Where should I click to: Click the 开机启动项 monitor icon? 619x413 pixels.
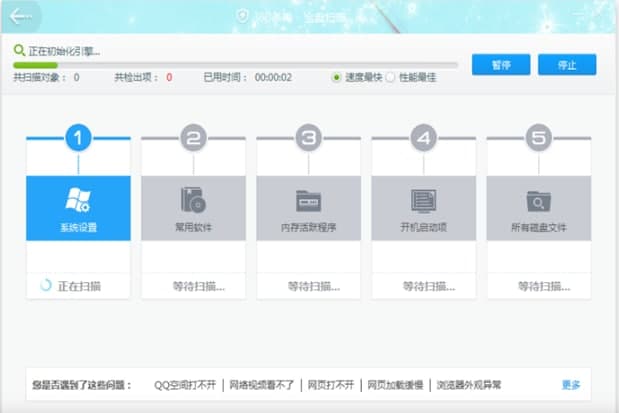(423, 198)
